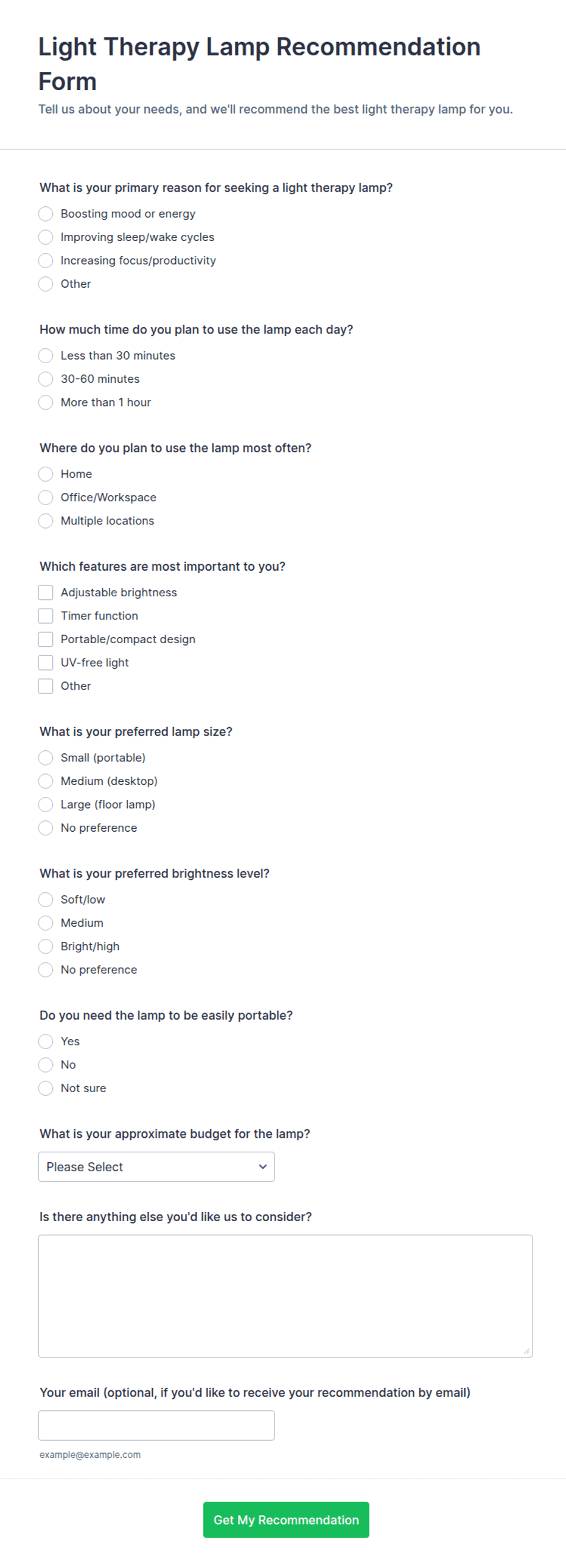The width and height of the screenshot is (566, 1568).
Task: Select 'Not sure' for portability question
Action: pos(46,1088)
